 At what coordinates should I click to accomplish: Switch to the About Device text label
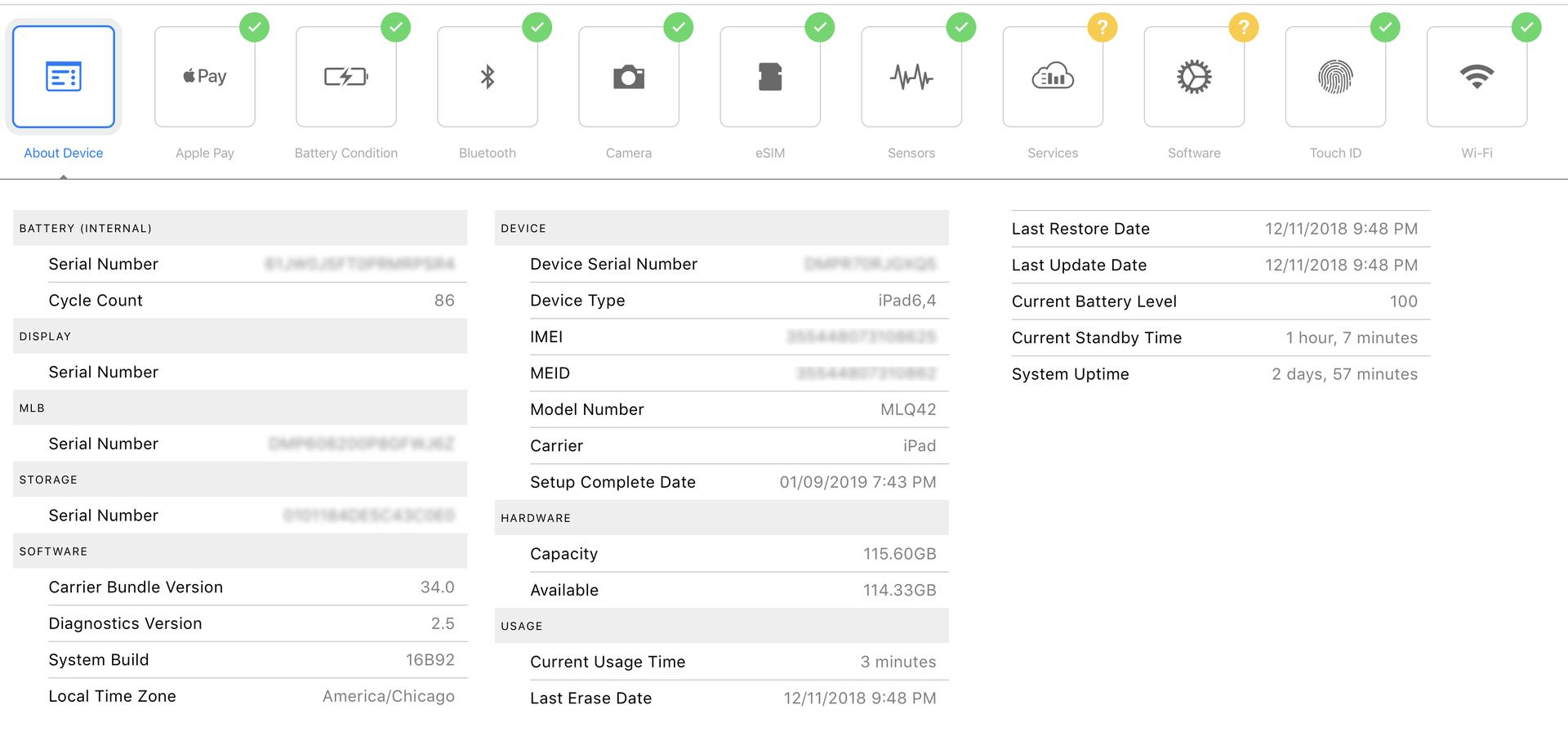[64, 153]
